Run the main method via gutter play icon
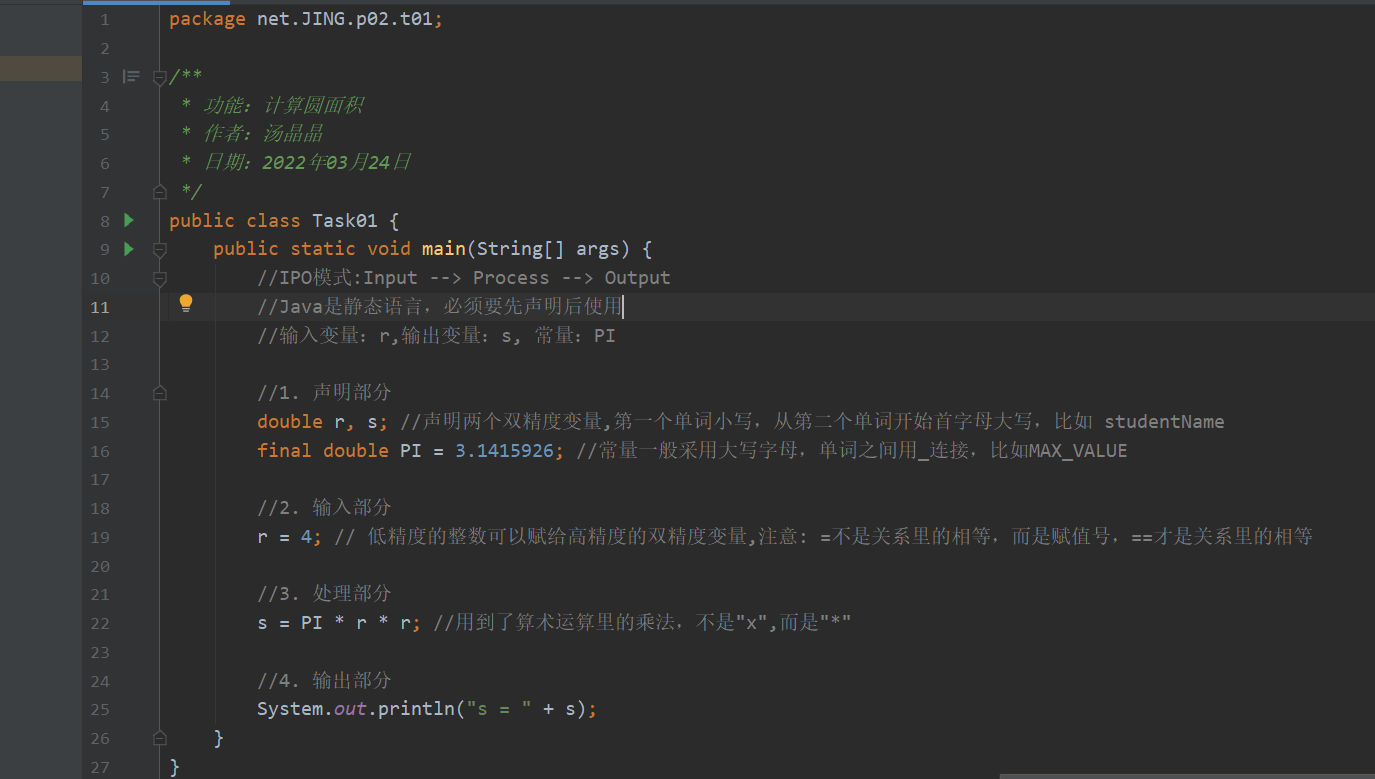The image size is (1375, 779). (x=128, y=248)
